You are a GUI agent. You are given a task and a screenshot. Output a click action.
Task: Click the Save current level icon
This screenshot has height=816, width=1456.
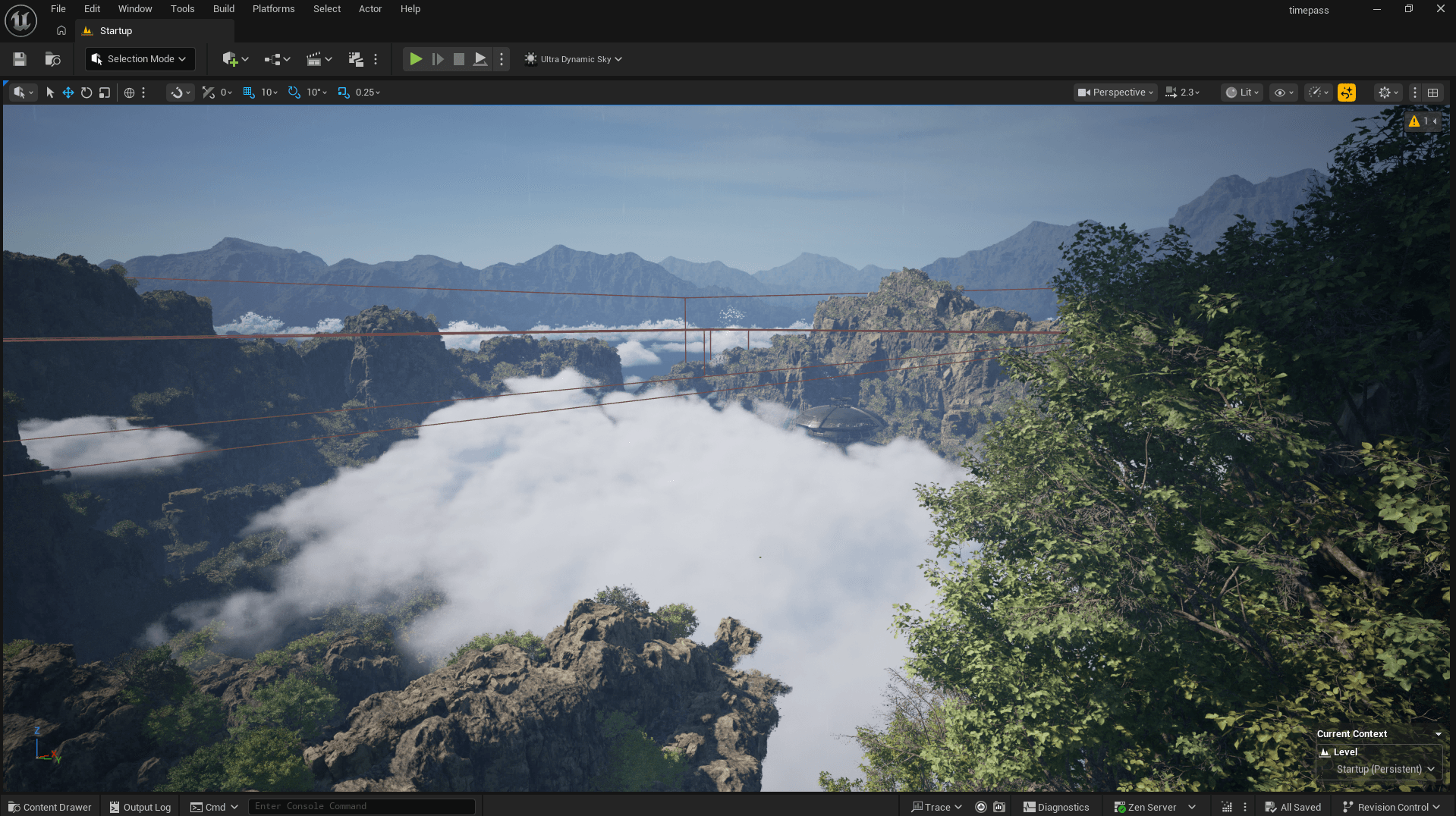coord(20,59)
